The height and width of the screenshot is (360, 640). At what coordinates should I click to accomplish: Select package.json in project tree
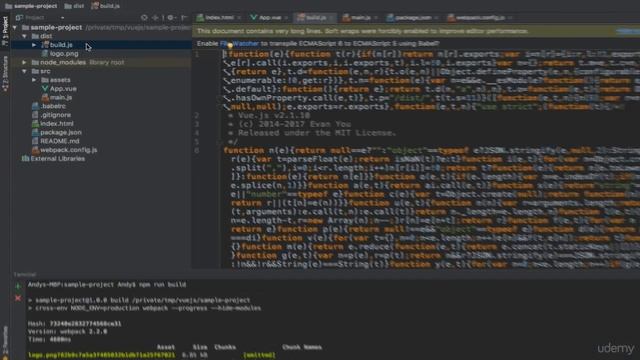61,133
